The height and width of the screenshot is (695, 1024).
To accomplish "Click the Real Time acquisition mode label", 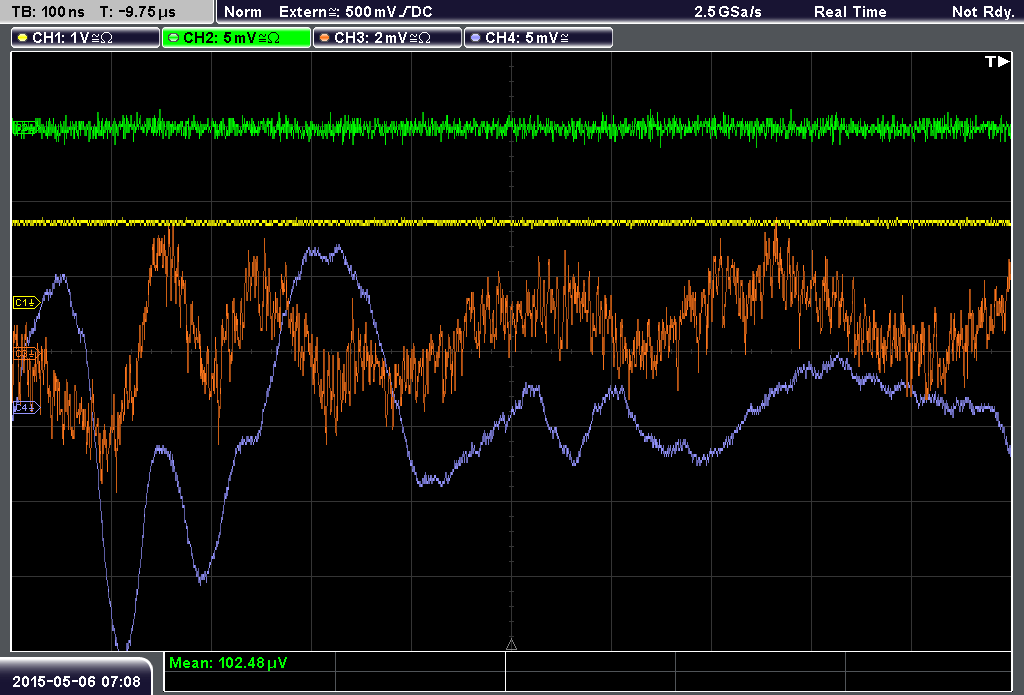I will point(850,12).
